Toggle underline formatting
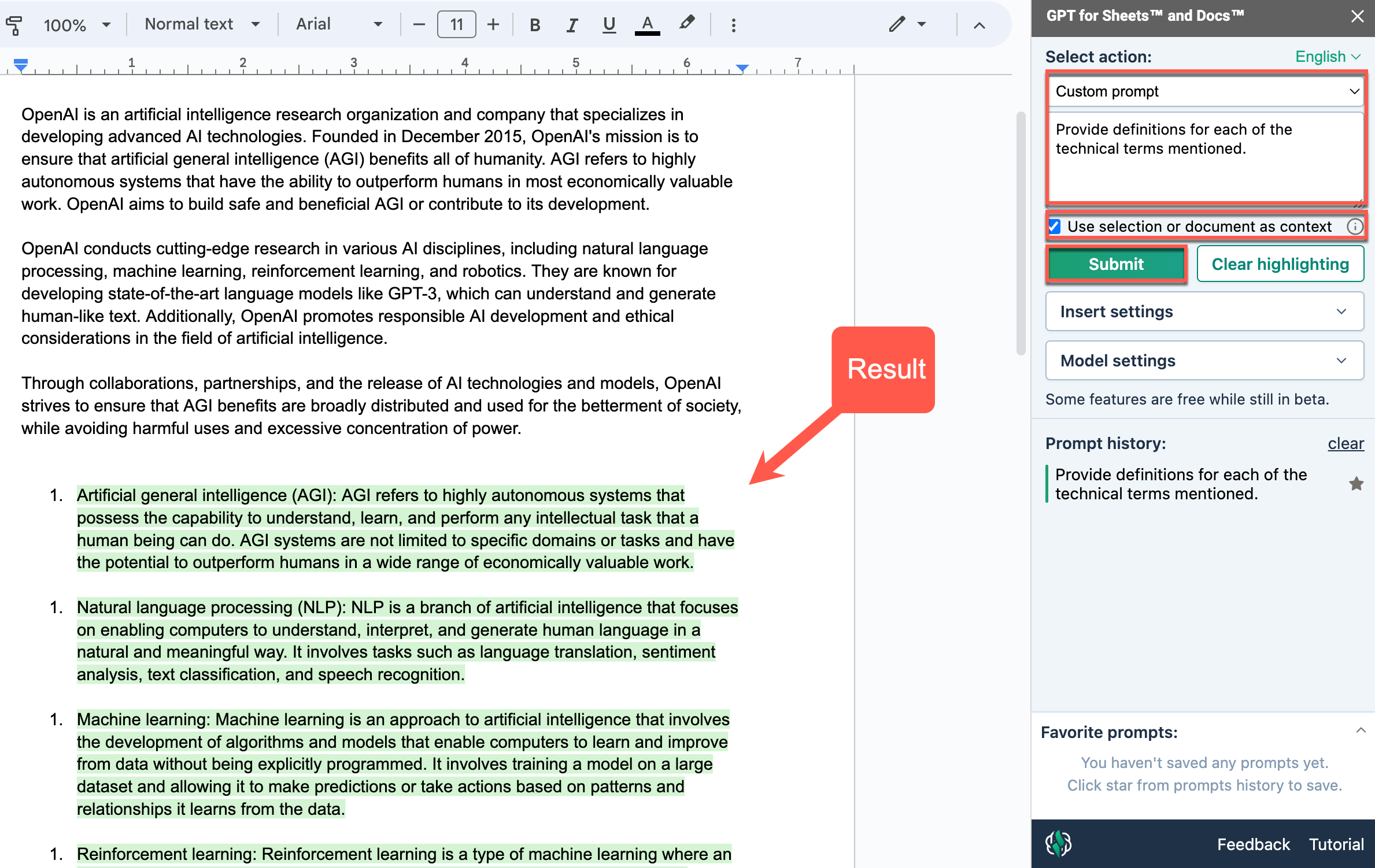This screenshot has height=868, width=1375. [609, 25]
